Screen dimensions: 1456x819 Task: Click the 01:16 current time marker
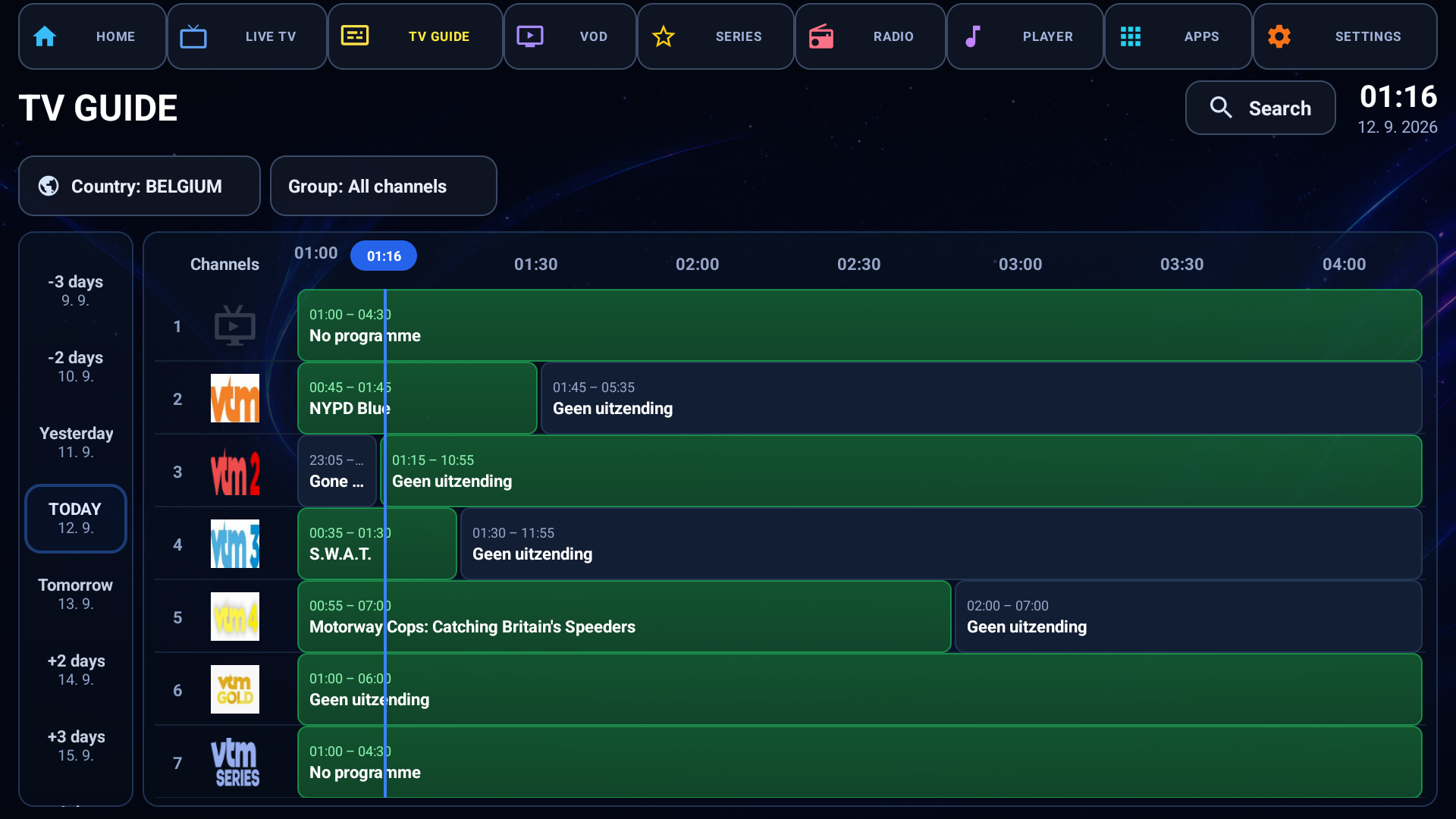(x=384, y=256)
